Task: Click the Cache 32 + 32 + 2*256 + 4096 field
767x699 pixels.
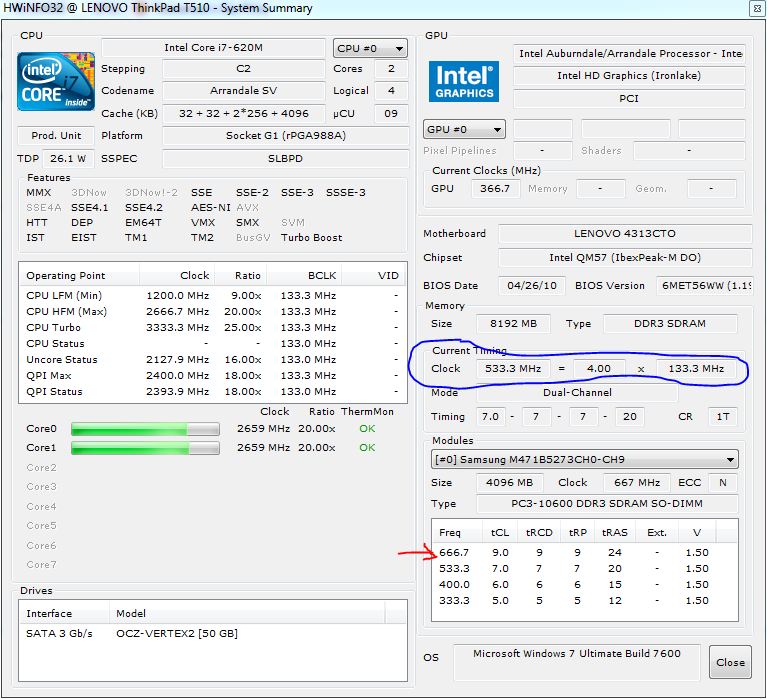Action: tap(244, 113)
